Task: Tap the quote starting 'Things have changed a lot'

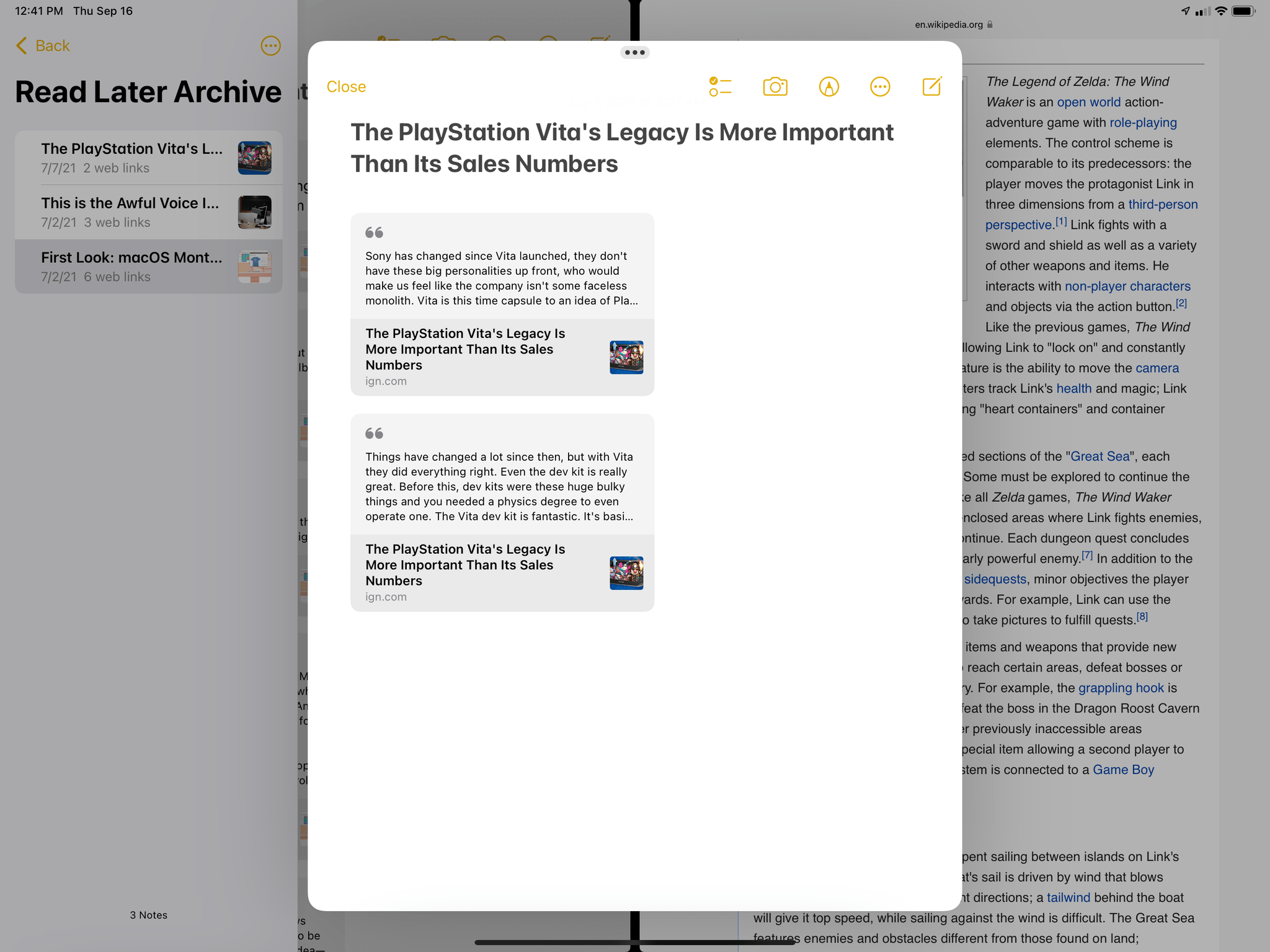Action: [500, 486]
